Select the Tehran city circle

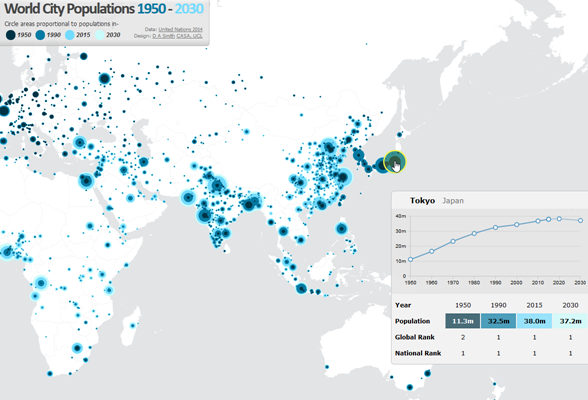(144, 162)
